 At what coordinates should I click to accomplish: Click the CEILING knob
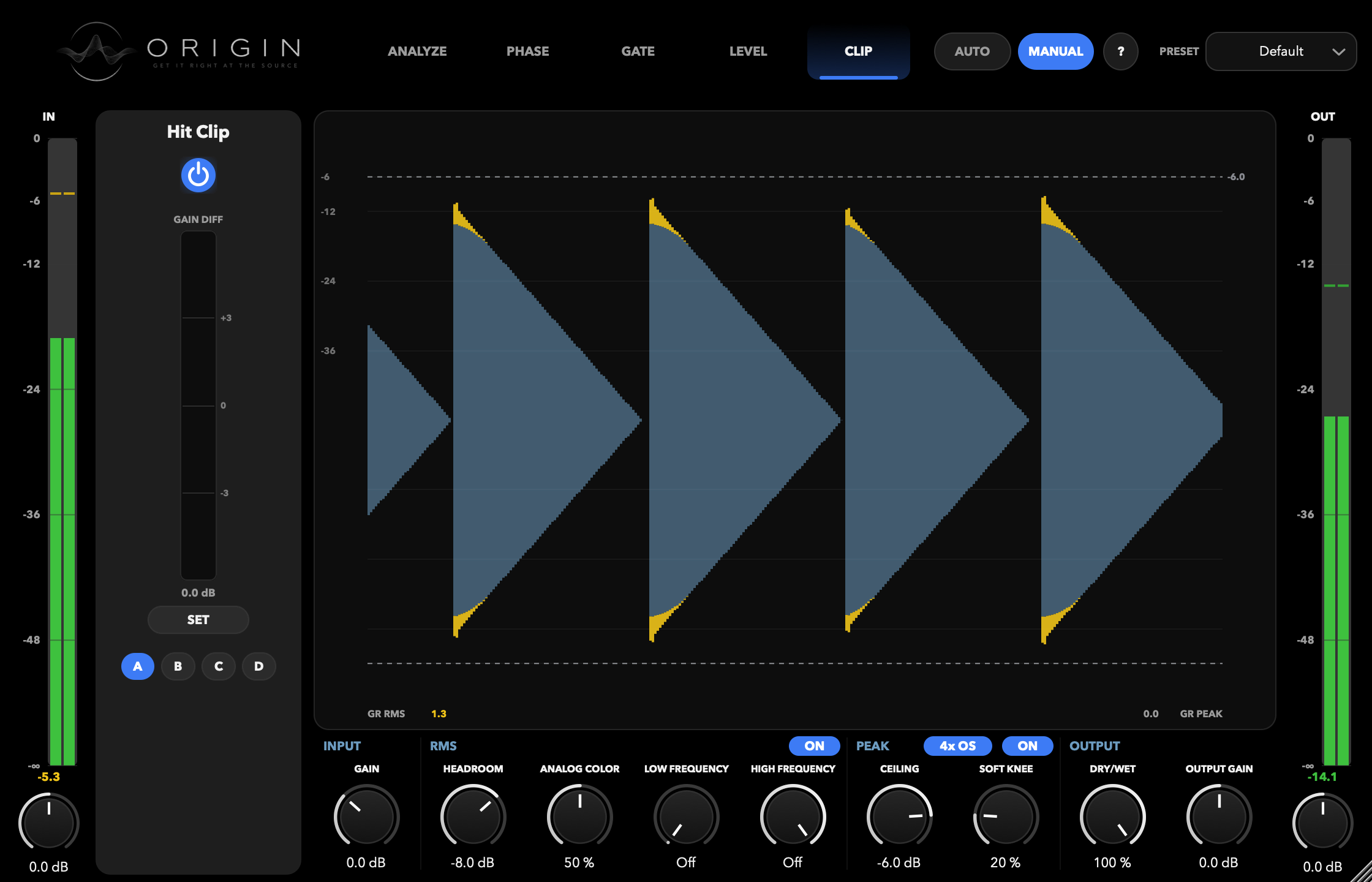(899, 817)
